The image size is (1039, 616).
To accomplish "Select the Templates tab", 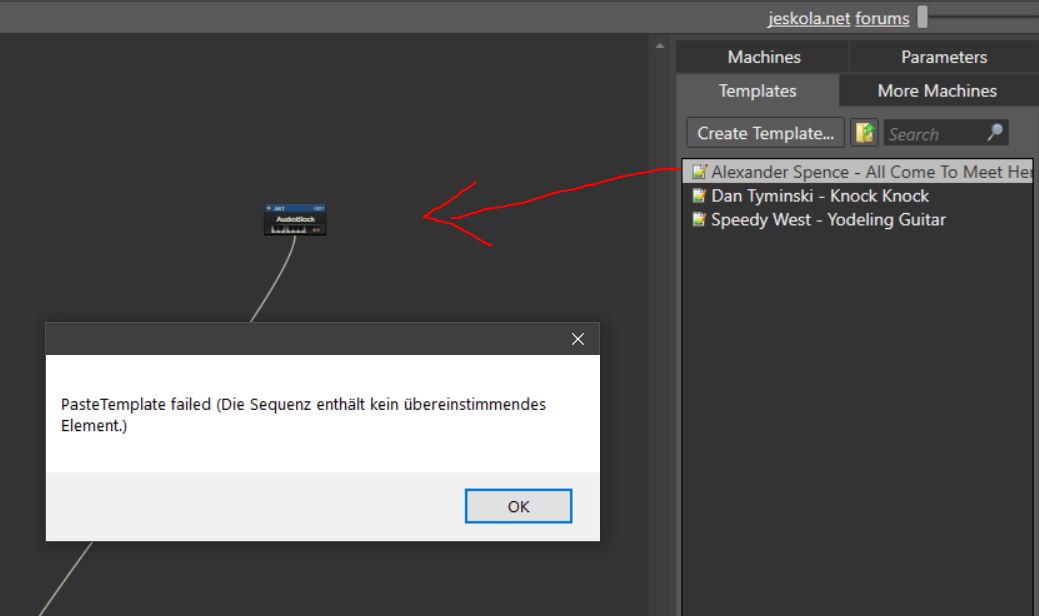I will pos(757,91).
